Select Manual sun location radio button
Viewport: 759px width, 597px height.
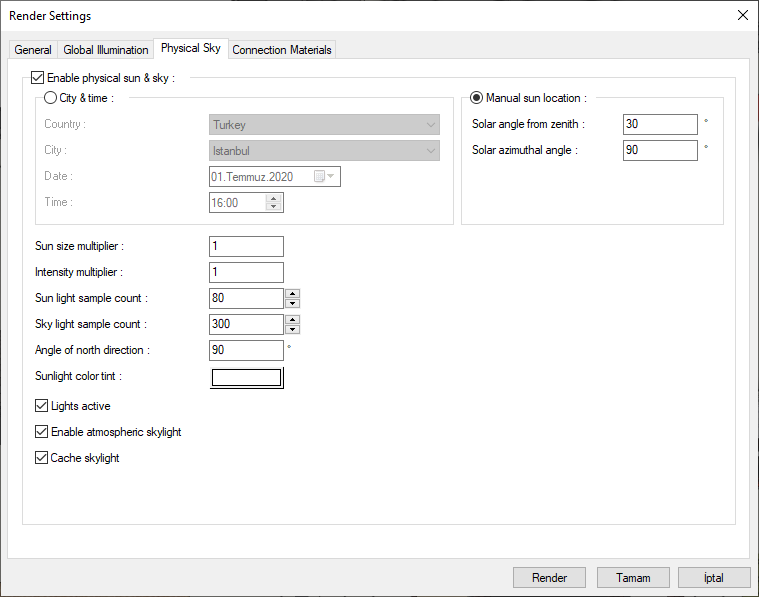pyautogui.click(x=477, y=98)
